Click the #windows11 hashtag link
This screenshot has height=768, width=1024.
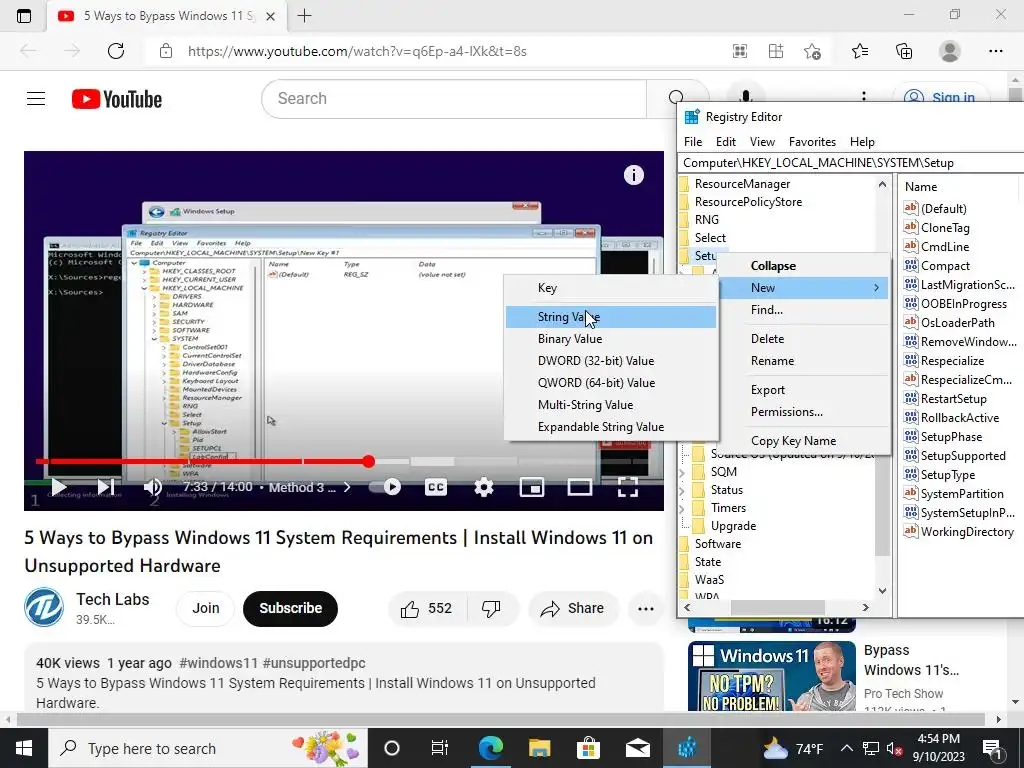coord(219,663)
